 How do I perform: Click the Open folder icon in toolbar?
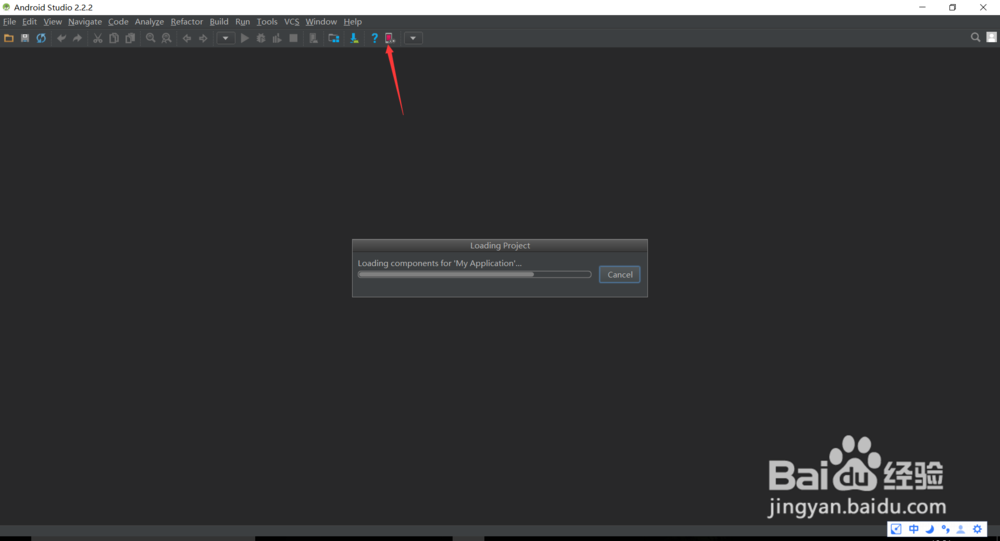click(9, 38)
